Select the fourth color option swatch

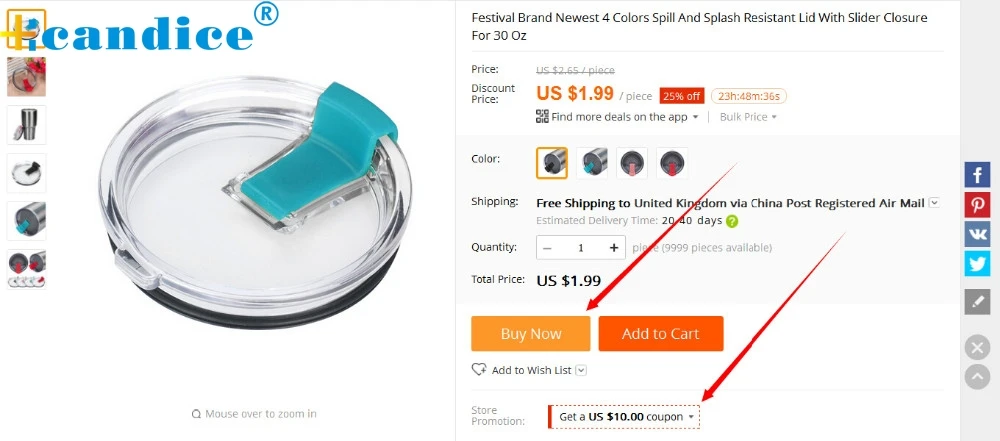pyautogui.click(x=672, y=163)
